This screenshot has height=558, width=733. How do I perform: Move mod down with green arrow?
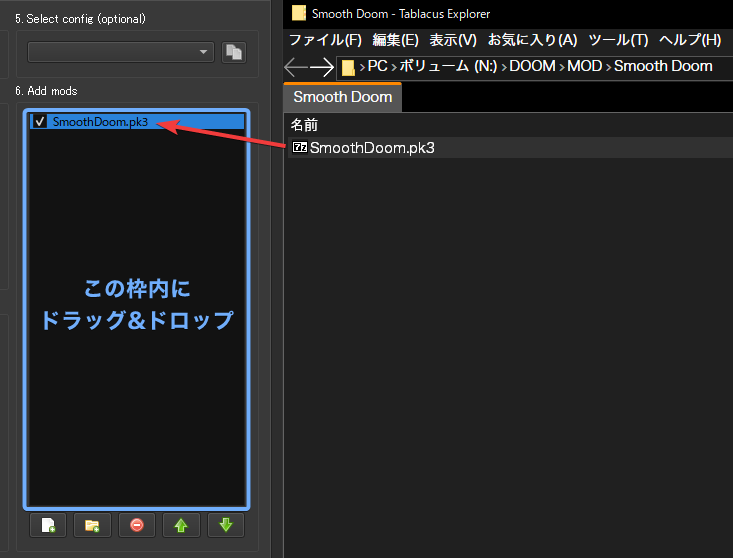[x=226, y=525]
